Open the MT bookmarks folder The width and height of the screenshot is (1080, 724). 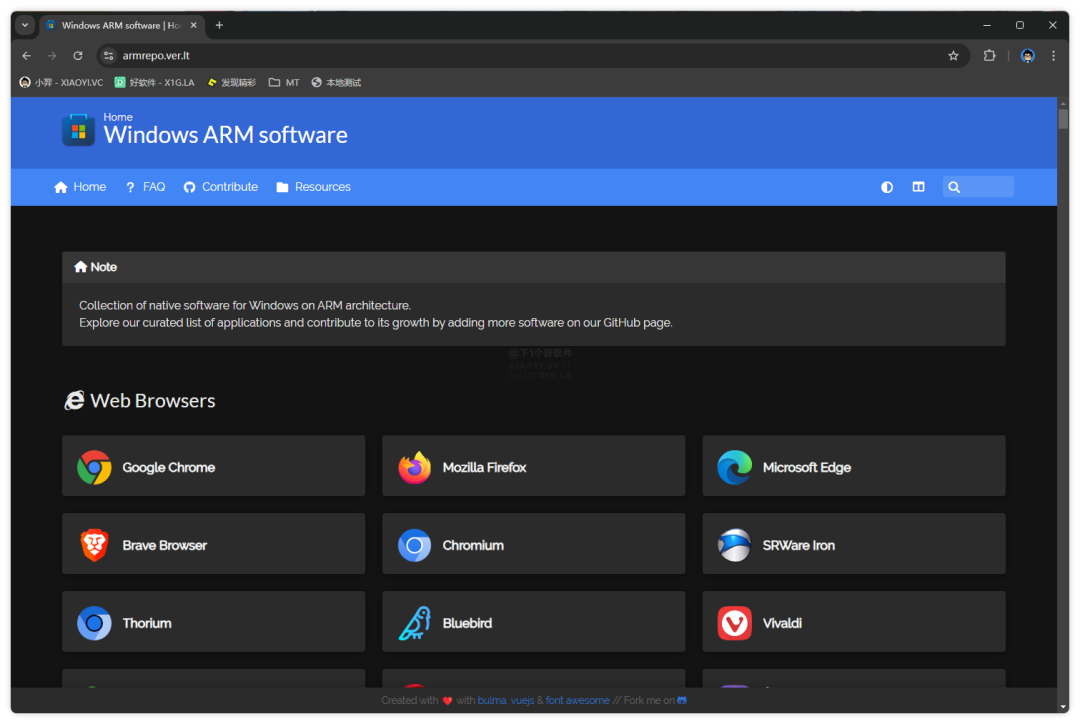(284, 82)
